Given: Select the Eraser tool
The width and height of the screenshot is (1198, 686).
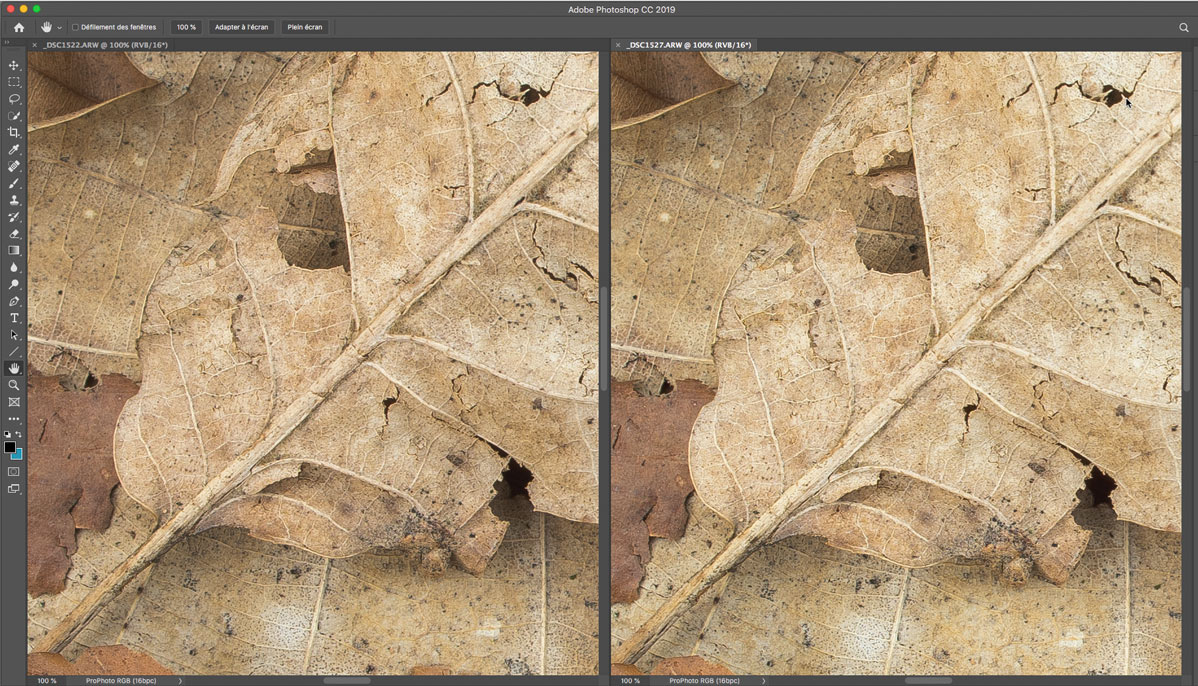Looking at the screenshot, I should 14,233.
